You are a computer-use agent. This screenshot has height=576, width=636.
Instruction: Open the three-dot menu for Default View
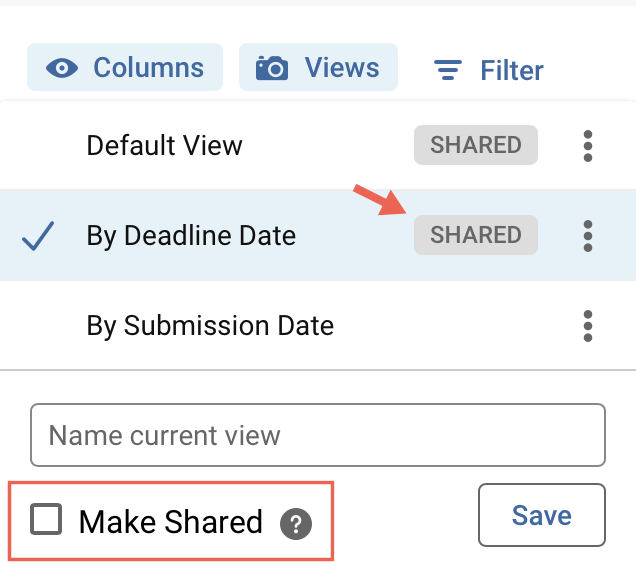588,146
